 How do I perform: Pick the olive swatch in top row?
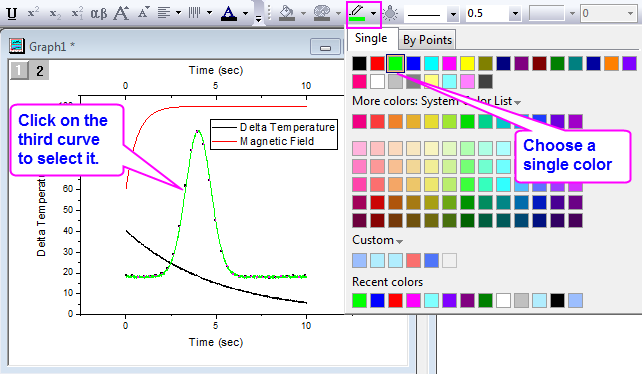[485, 63]
